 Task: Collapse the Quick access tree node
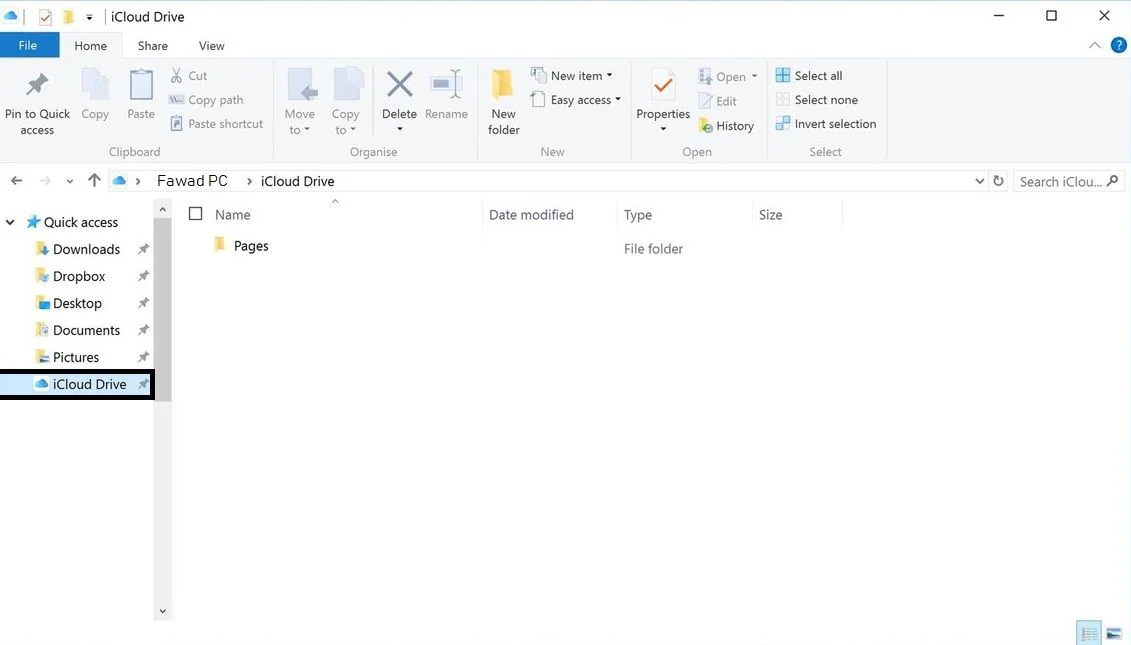[10, 222]
